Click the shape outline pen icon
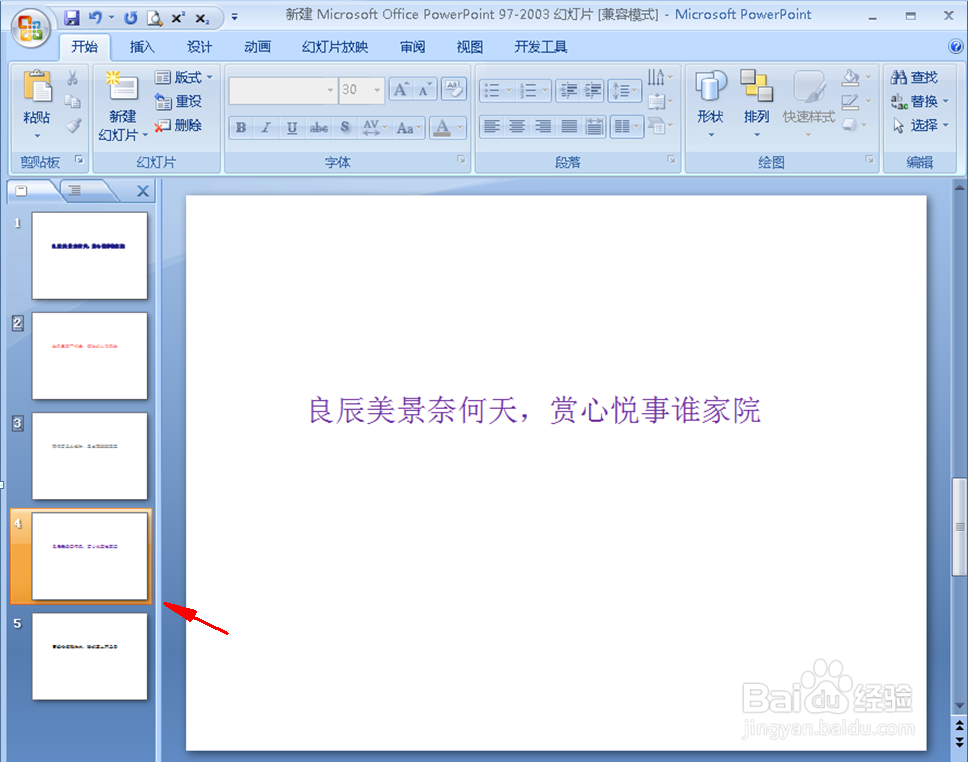The height and width of the screenshot is (762, 968). tap(851, 101)
